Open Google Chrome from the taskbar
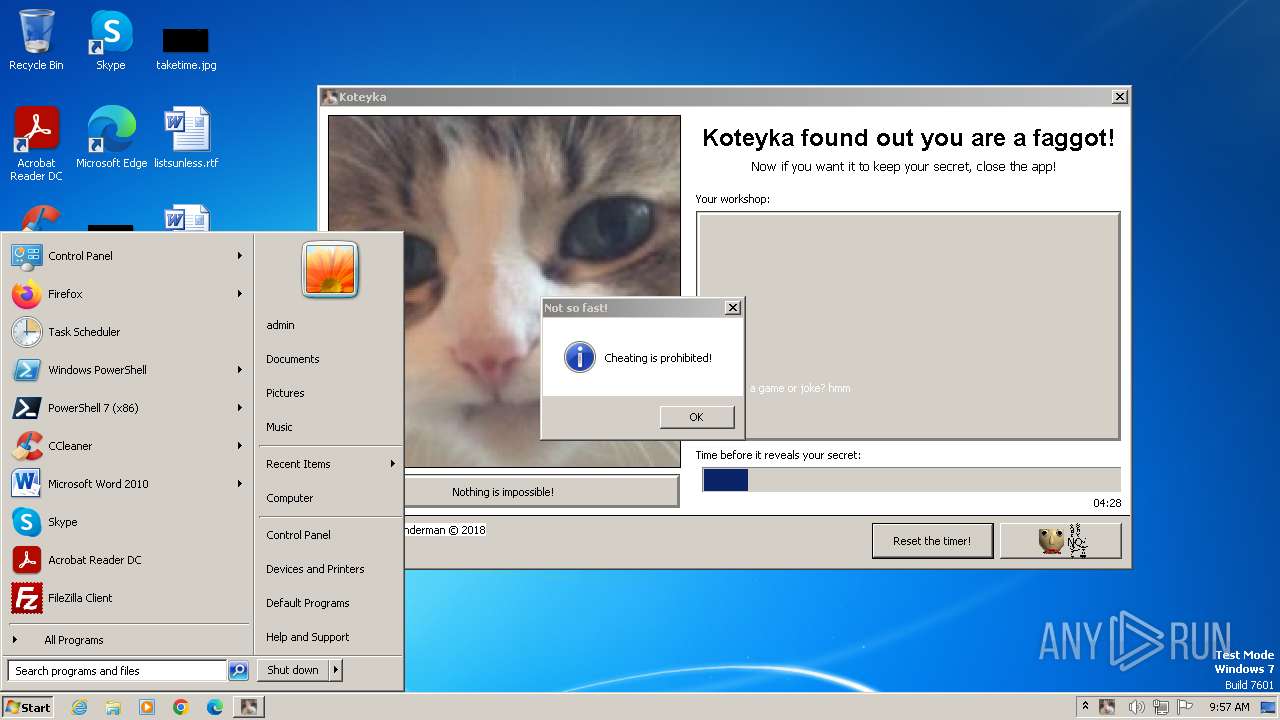Image resolution: width=1280 pixels, height=720 pixels. click(x=181, y=707)
